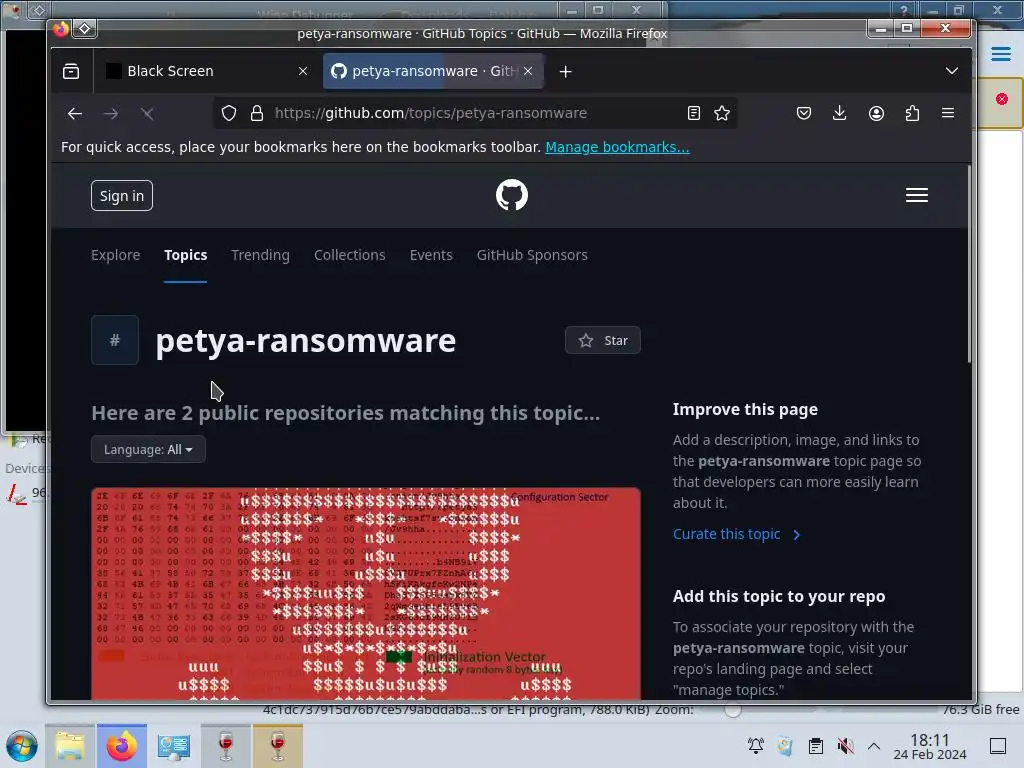The image size is (1024, 768).
Task: Expand hidden system tray icons arrow
Action: coord(874,746)
